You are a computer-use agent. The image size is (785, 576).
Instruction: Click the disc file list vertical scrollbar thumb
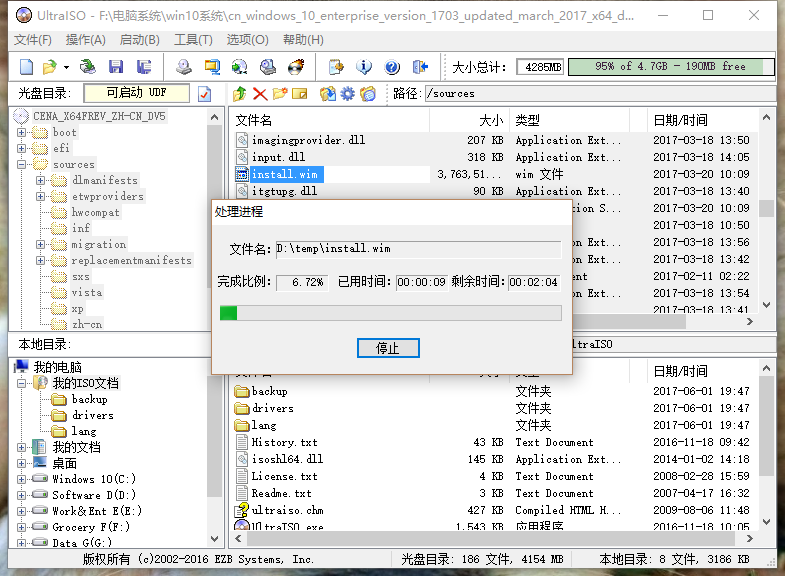click(766, 208)
